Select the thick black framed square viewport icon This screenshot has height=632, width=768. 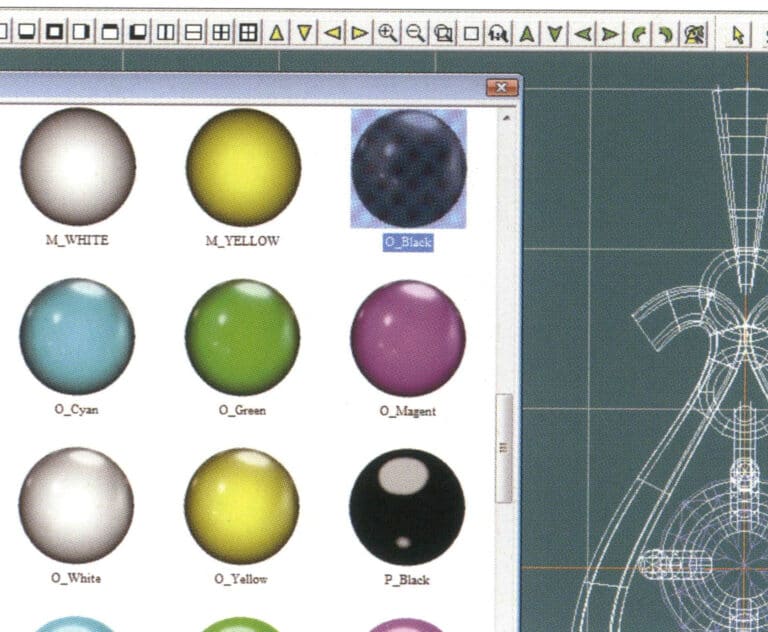[x=54, y=32]
